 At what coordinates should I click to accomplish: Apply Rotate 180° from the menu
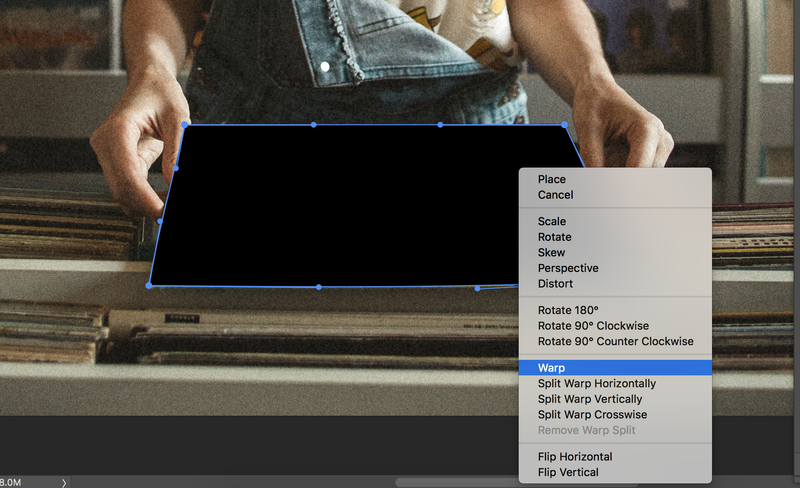tap(615, 310)
